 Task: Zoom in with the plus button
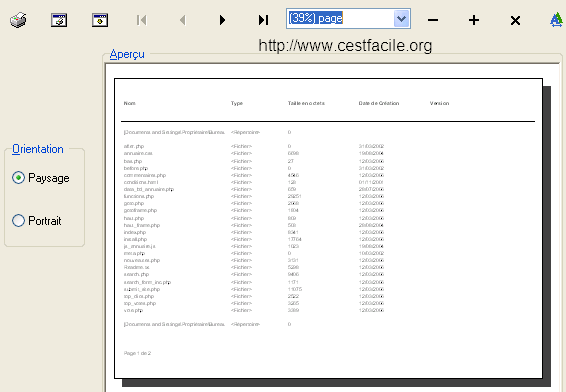474,20
